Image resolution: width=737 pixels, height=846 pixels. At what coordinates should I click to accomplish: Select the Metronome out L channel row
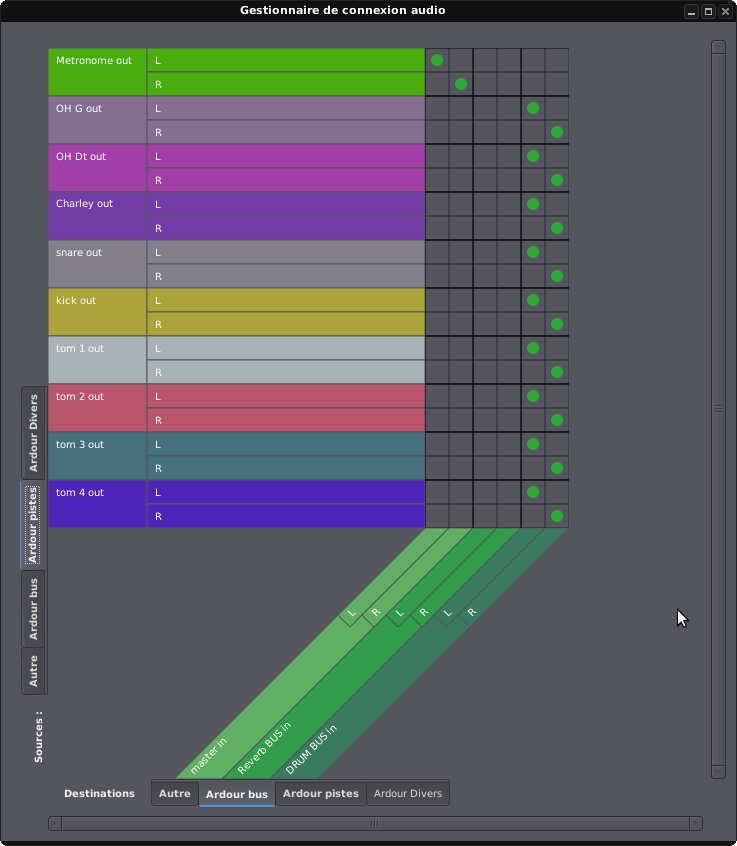coord(286,60)
